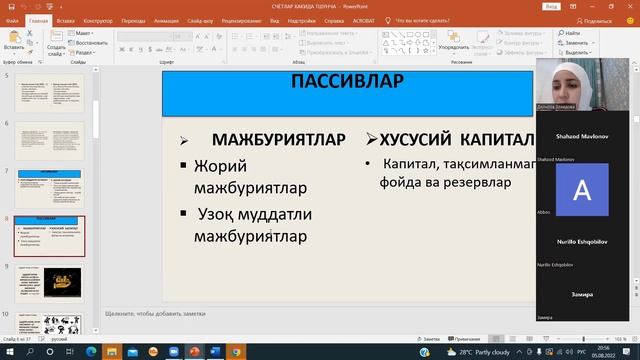This screenshot has height=360, width=640.
Task: Click Восстановить (Reset) slide button
Action: (88, 43)
